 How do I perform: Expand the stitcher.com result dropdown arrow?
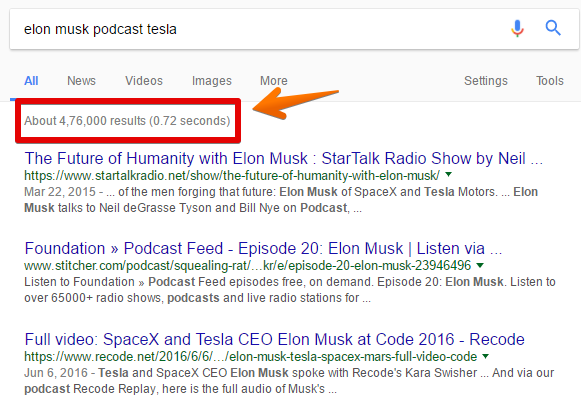480,265
